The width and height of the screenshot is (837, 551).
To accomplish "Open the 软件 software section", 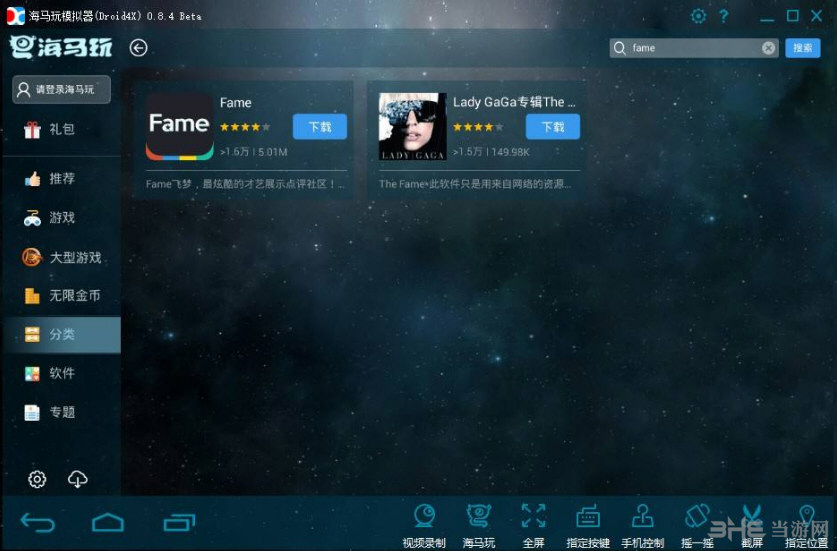I will pyautogui.click(x=61, y=373).
